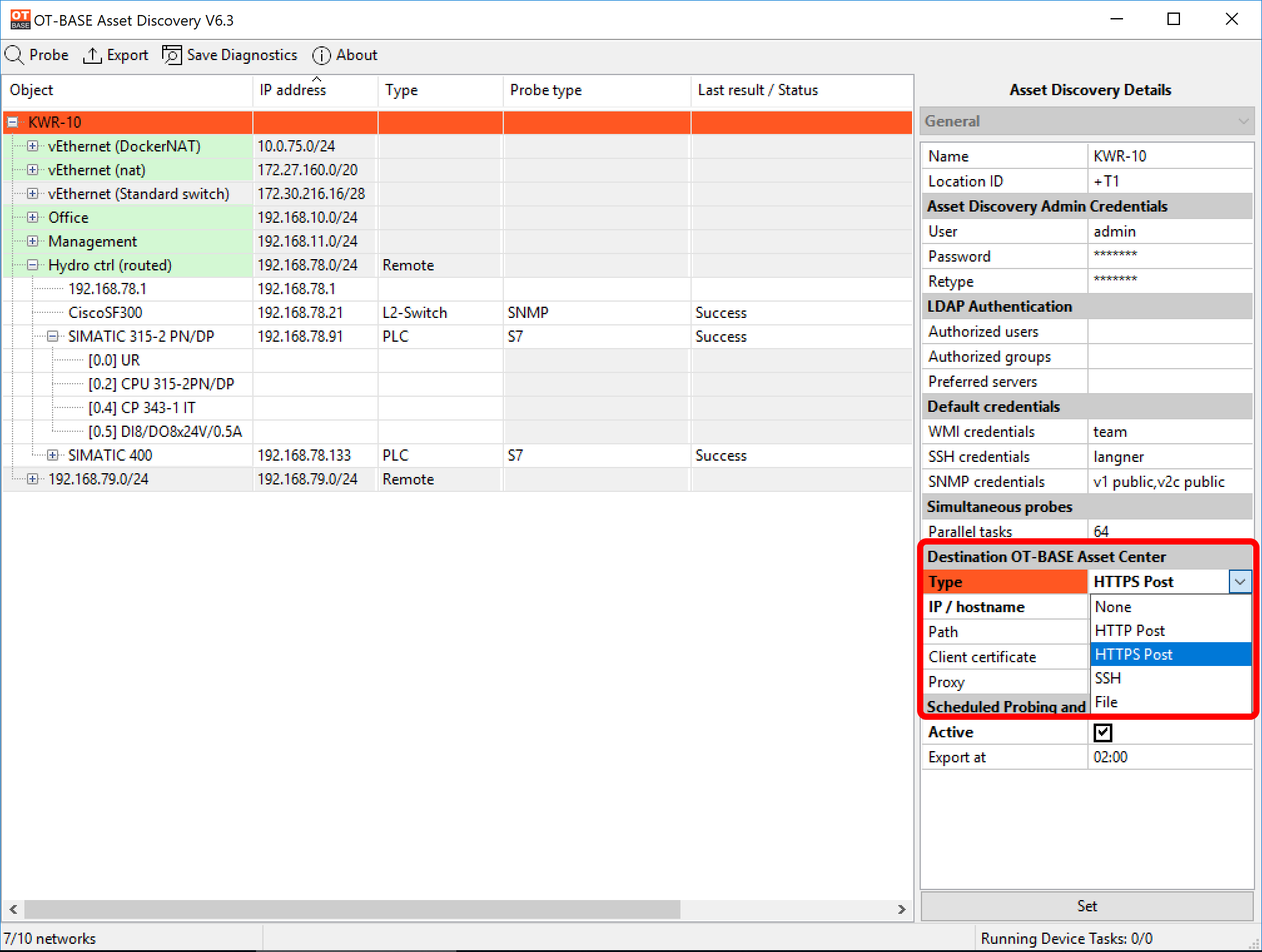Click the Export upload-arrow icon
This screenshot has height=952, width=1262.
[92, 55]
